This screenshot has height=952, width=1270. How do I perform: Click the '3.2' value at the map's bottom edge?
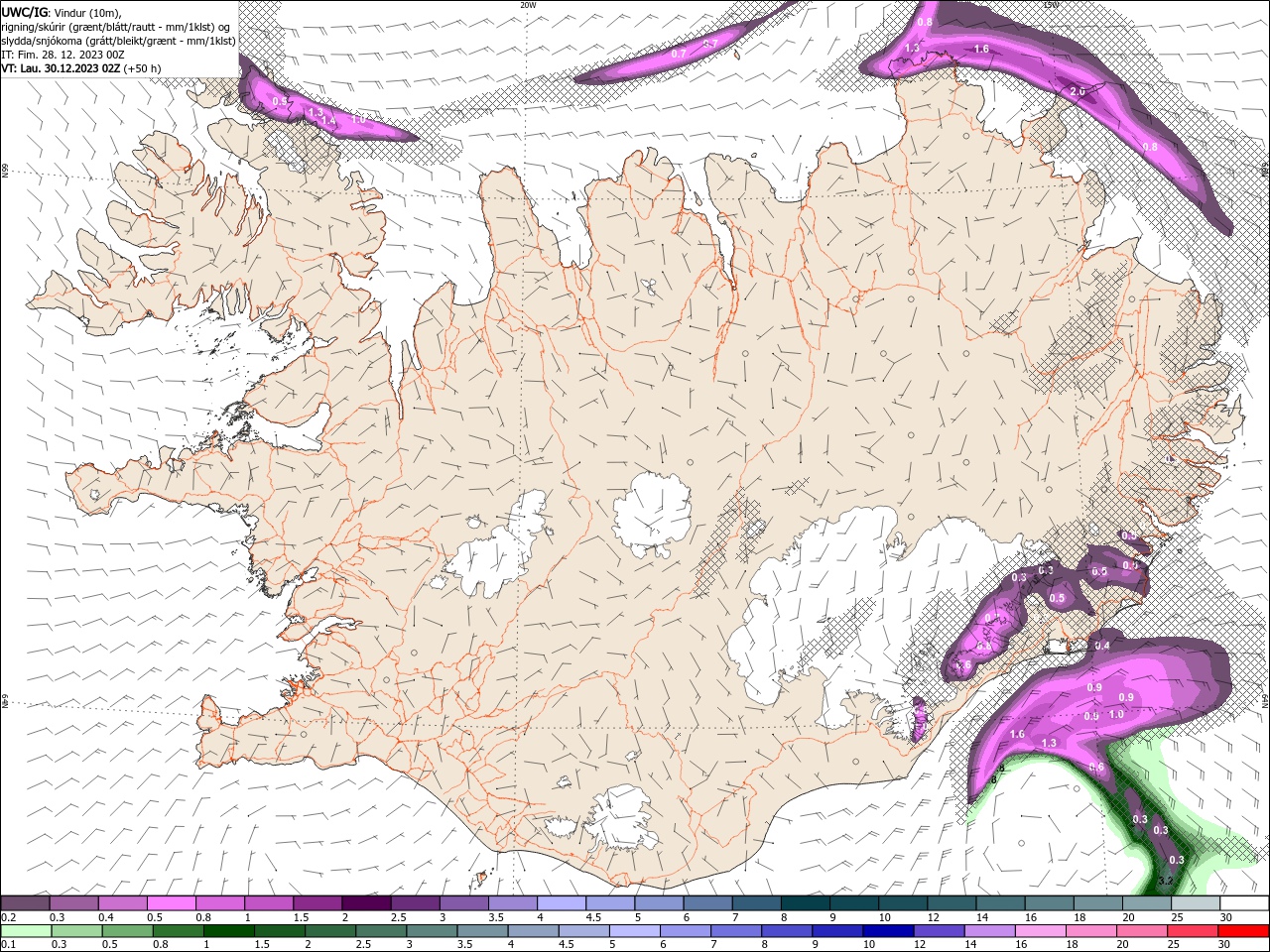(1167, 880)
